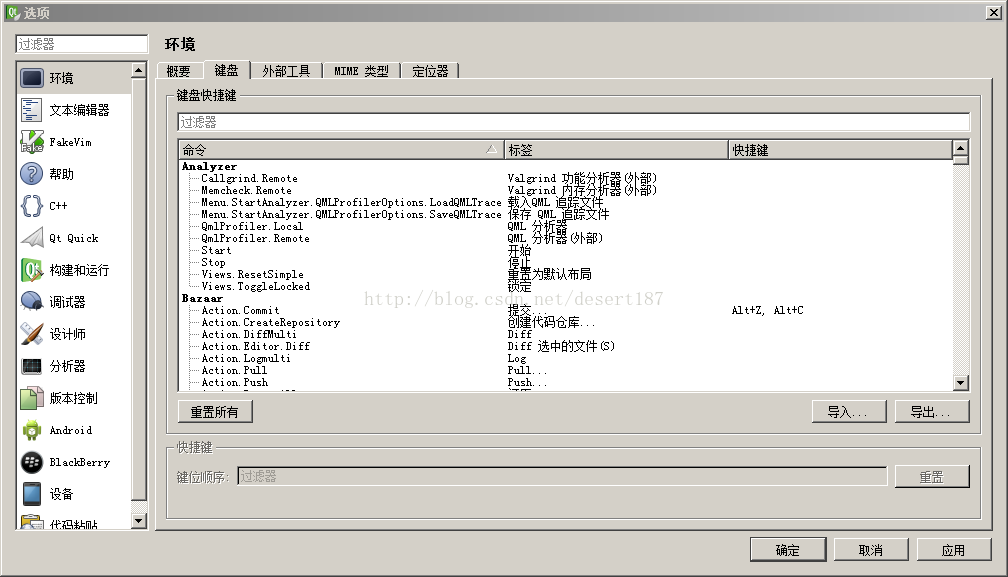The width and height of the screenshot is (1008, 577).
Task: Close the 选项 options dialog
Action: coord(993,12)
